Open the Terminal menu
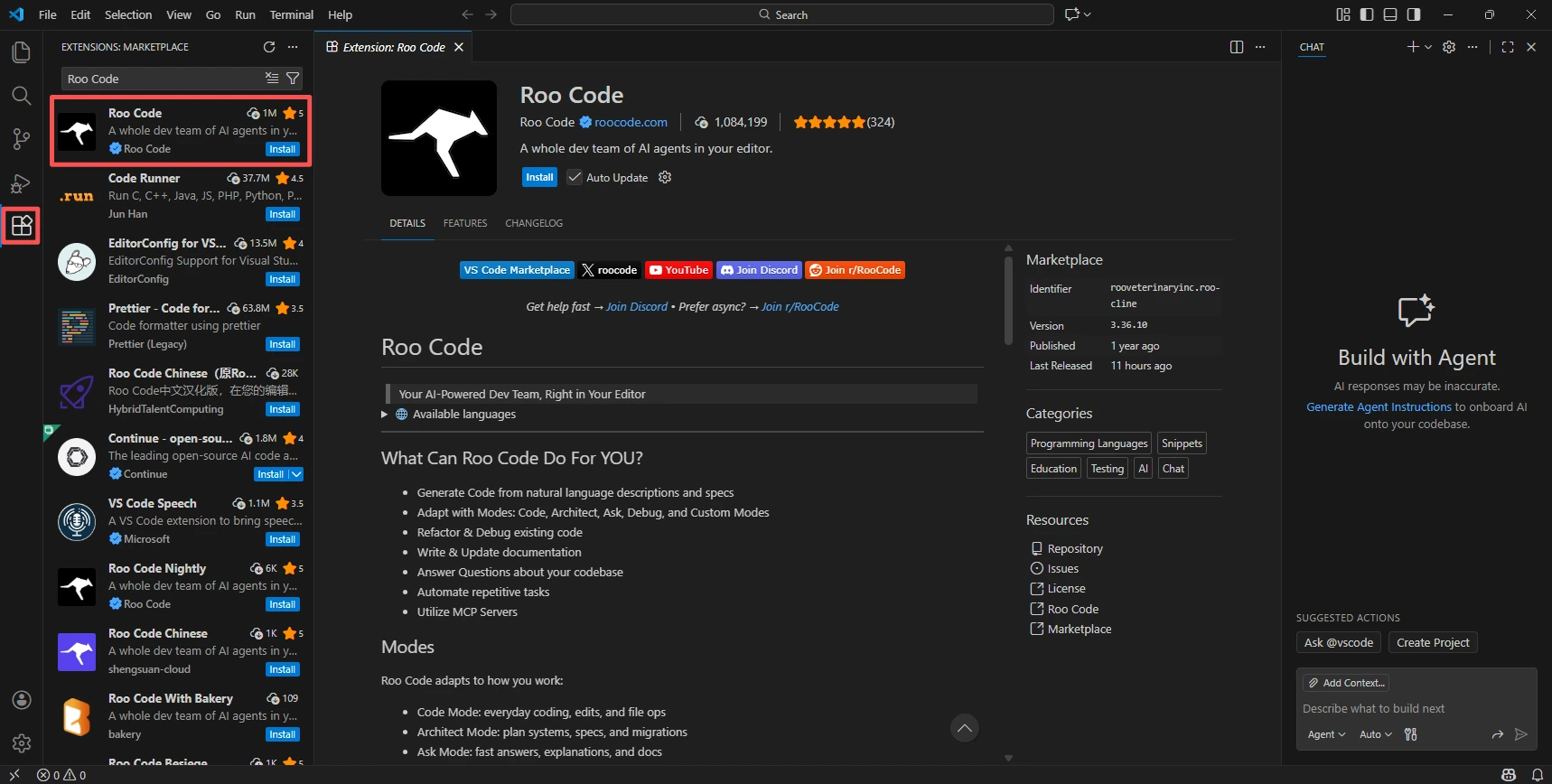The height and width of the screenshot is (784, 1552). tap(292, 14)
